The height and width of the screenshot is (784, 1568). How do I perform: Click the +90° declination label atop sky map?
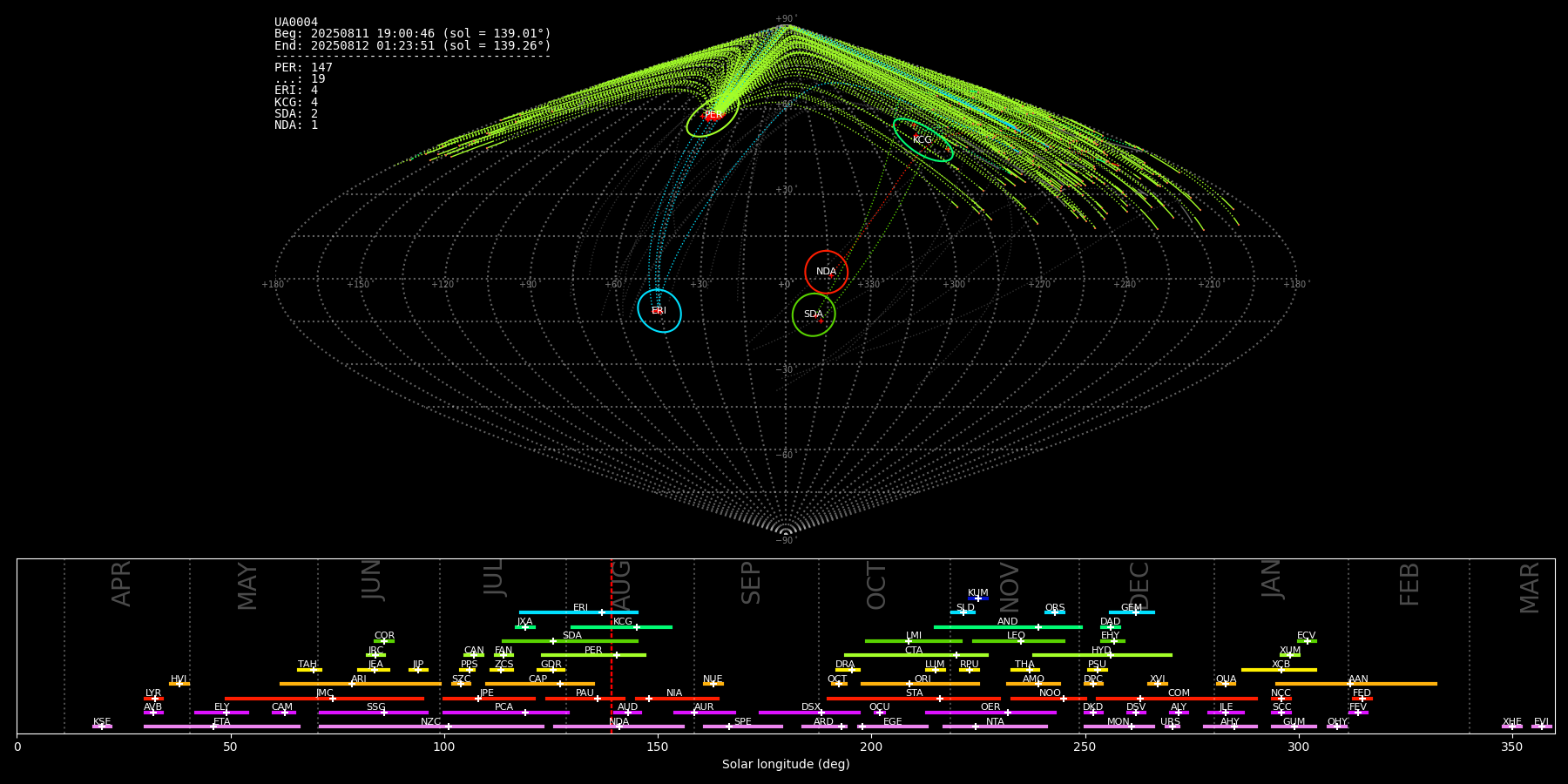point(786,19)
